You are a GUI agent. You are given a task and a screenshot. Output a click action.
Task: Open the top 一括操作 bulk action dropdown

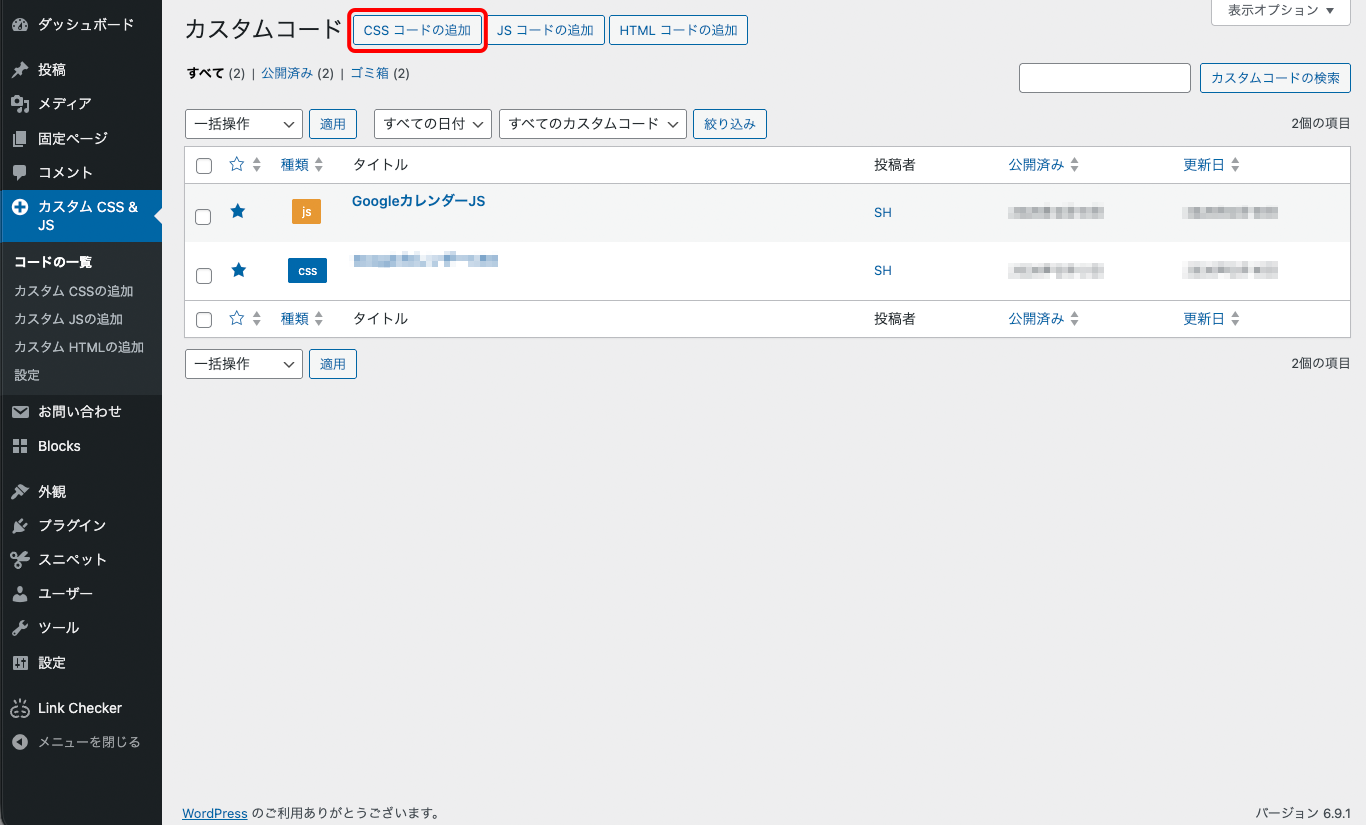pyautogui.click(x=243, y=124)
